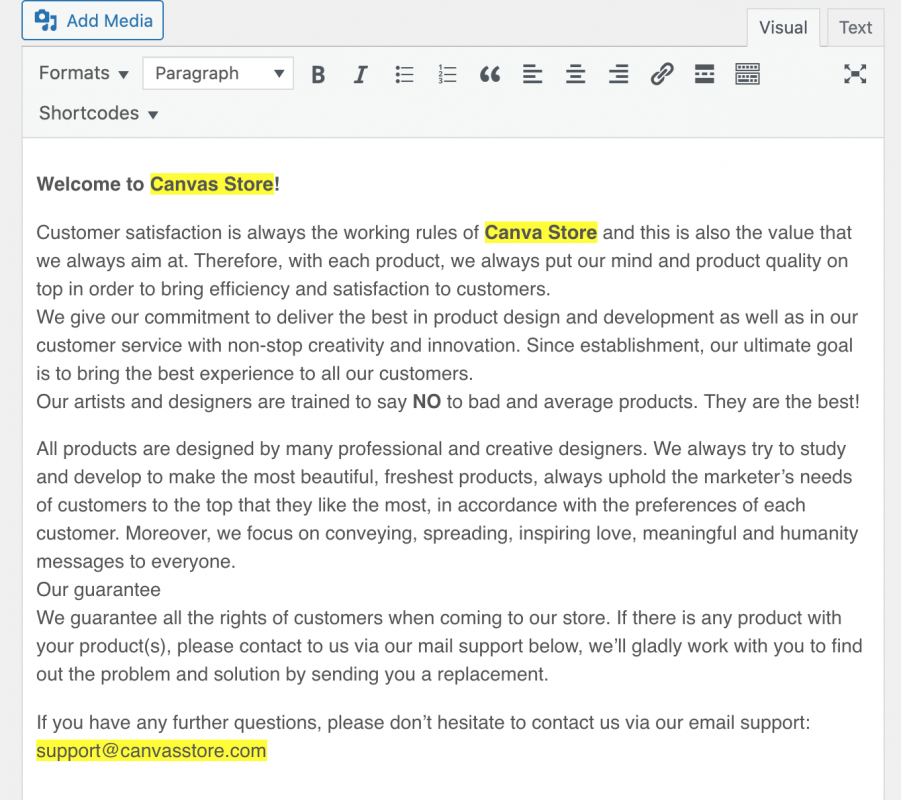The image size is (901, 800).
Task: Click the highlighted 'Canvas Store' heading text
Action: (x=212, y=184)
